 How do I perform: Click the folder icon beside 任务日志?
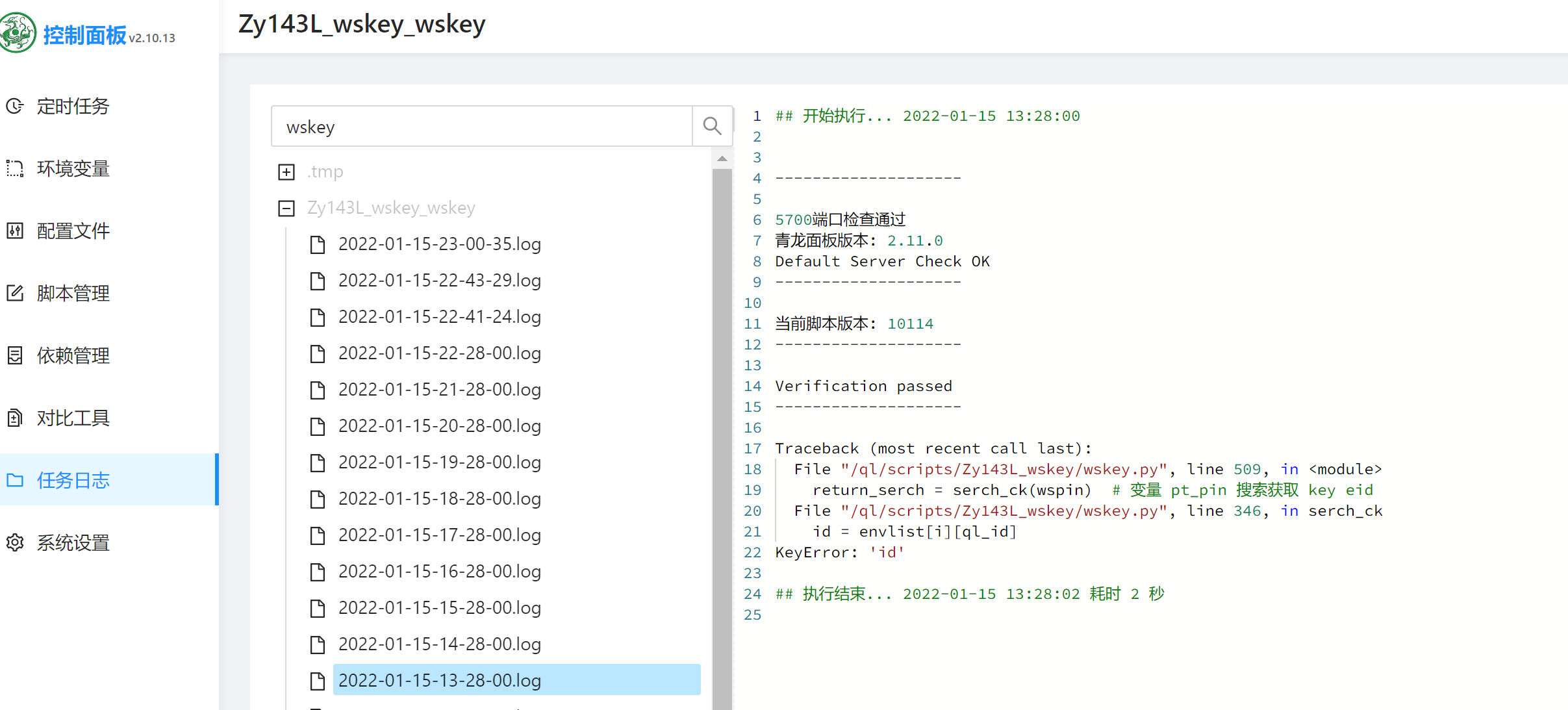pos(15,480)
